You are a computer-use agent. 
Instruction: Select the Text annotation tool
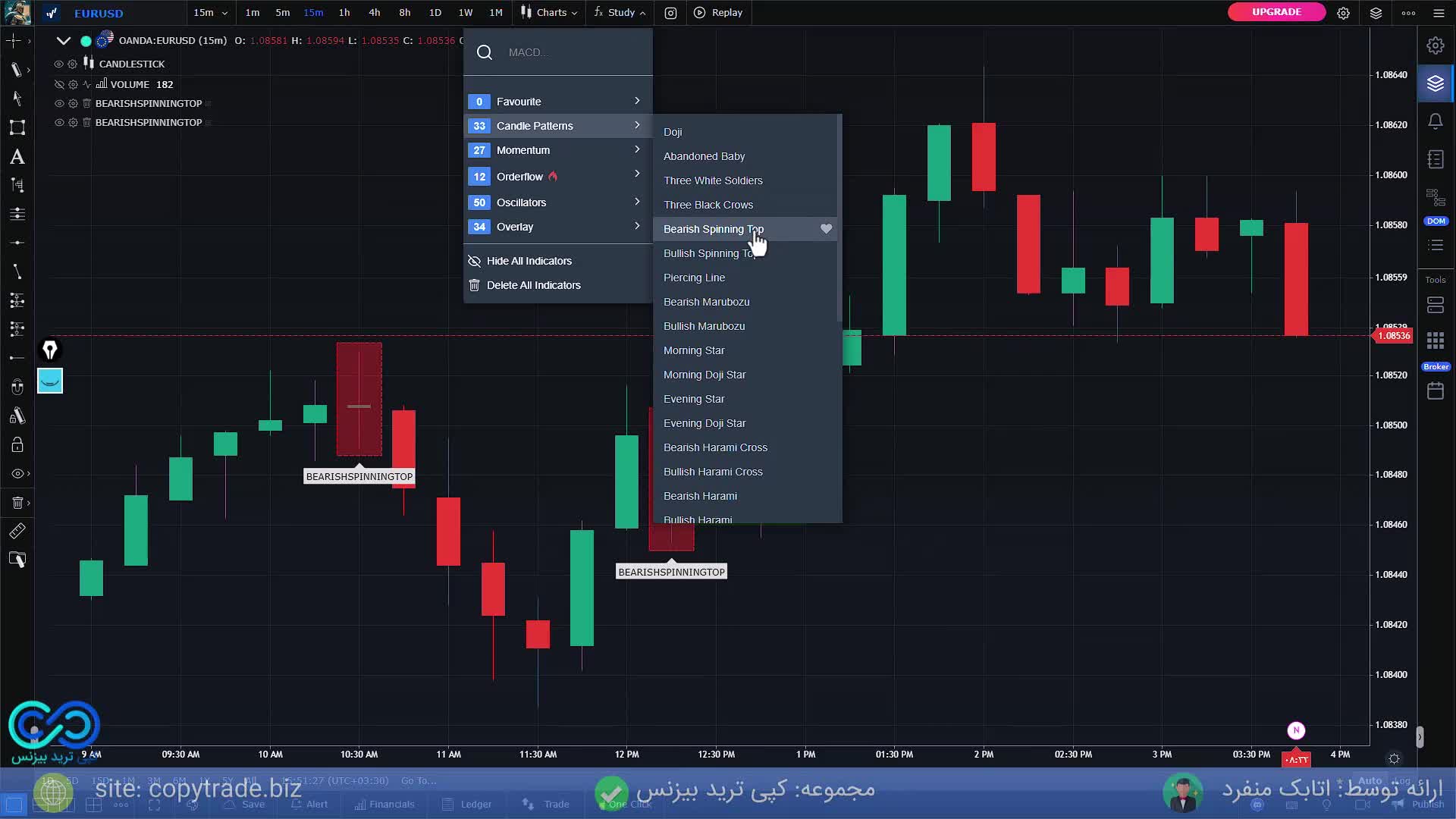(x=17, y=157)
